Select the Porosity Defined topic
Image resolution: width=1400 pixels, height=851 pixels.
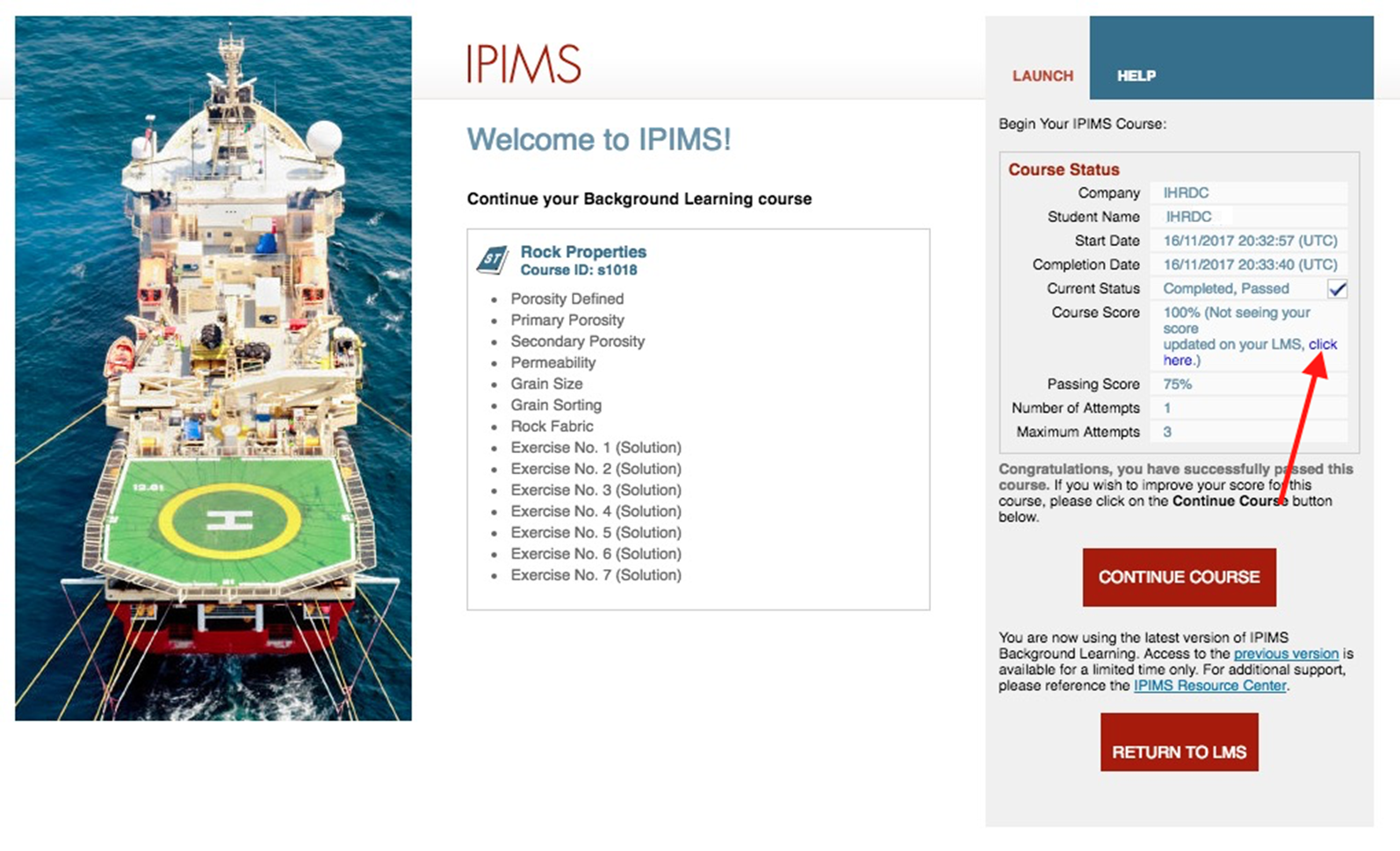click(x=567, y=299)
